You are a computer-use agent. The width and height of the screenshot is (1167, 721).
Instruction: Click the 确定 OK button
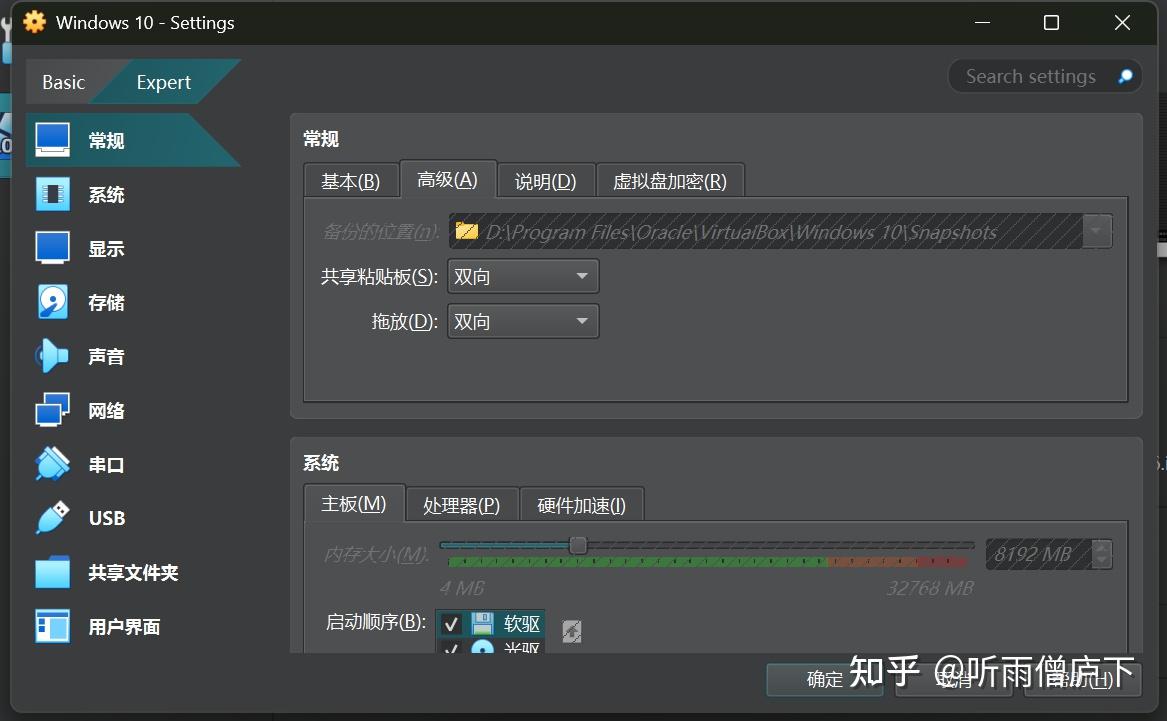point(825,679)
